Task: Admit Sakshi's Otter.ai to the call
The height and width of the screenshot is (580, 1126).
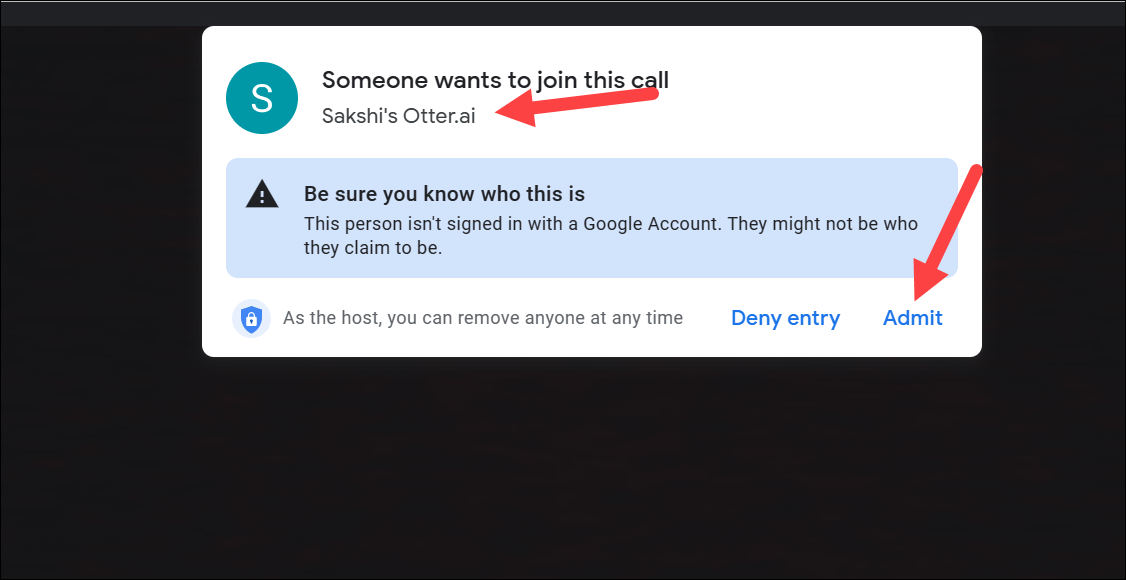Action: pyautogui.click(x=912, y=318)
